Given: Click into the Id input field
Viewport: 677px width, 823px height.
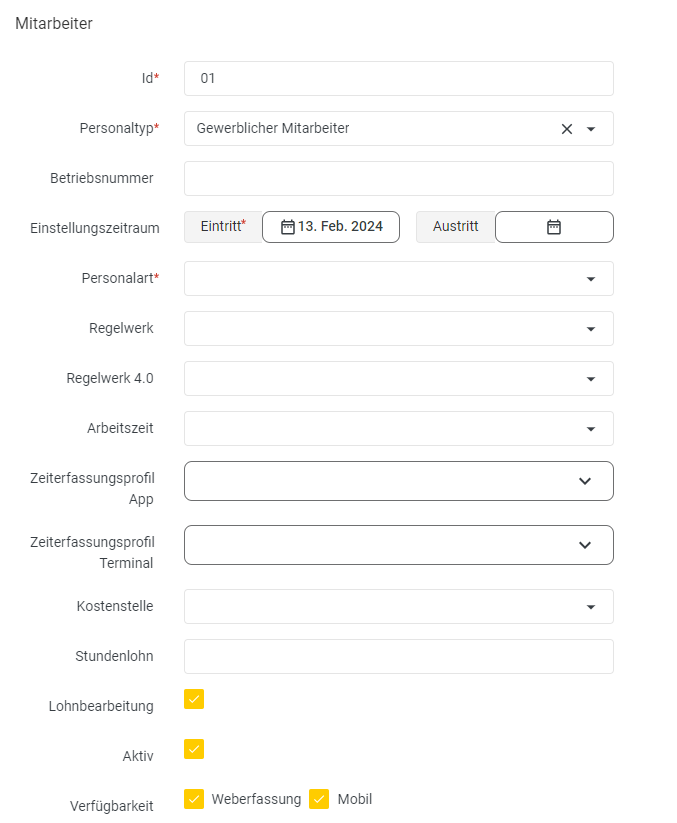Looking at the screenshot, I should pyautogui.click(x=399, y=79).
